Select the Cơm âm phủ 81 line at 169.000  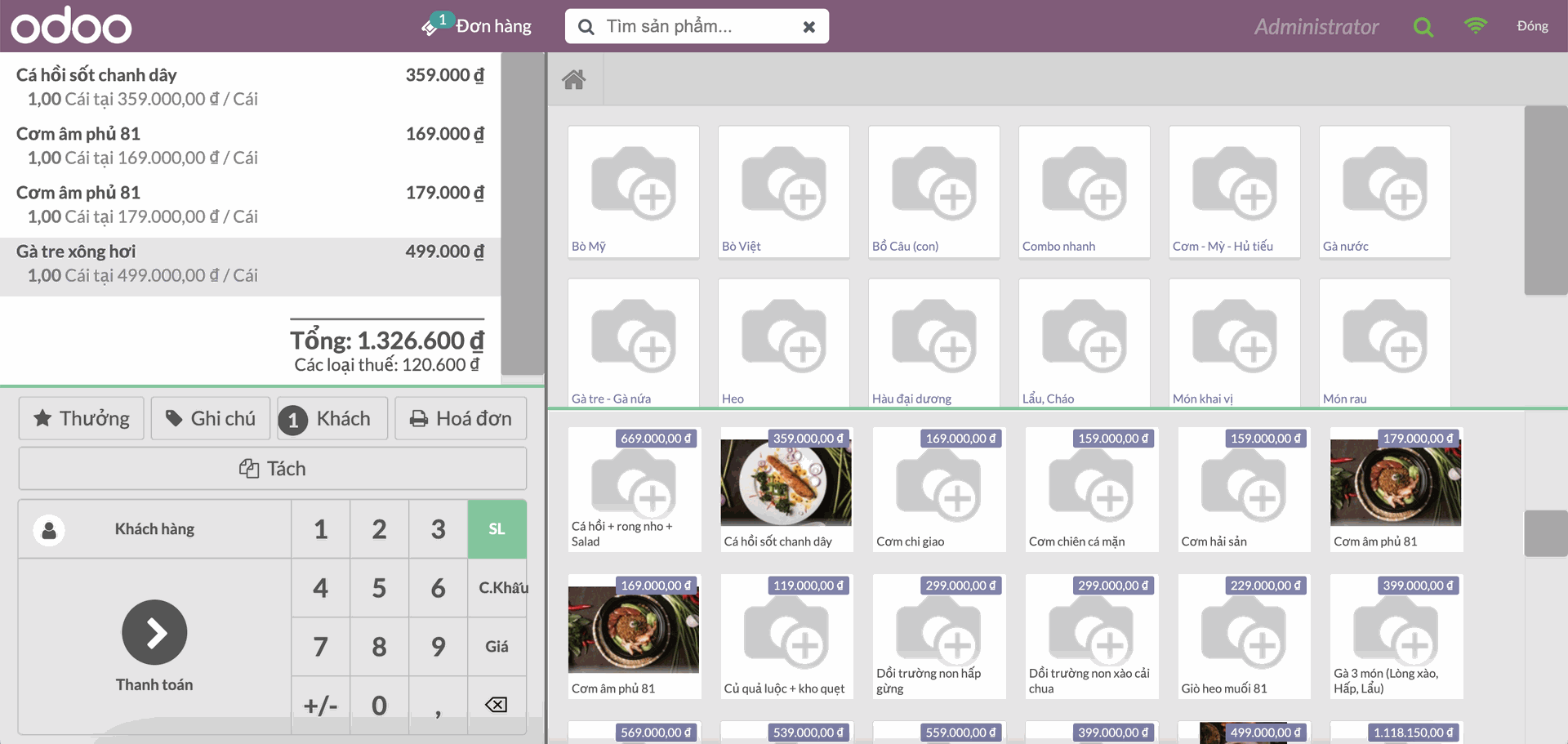click(x=250, y=145)
